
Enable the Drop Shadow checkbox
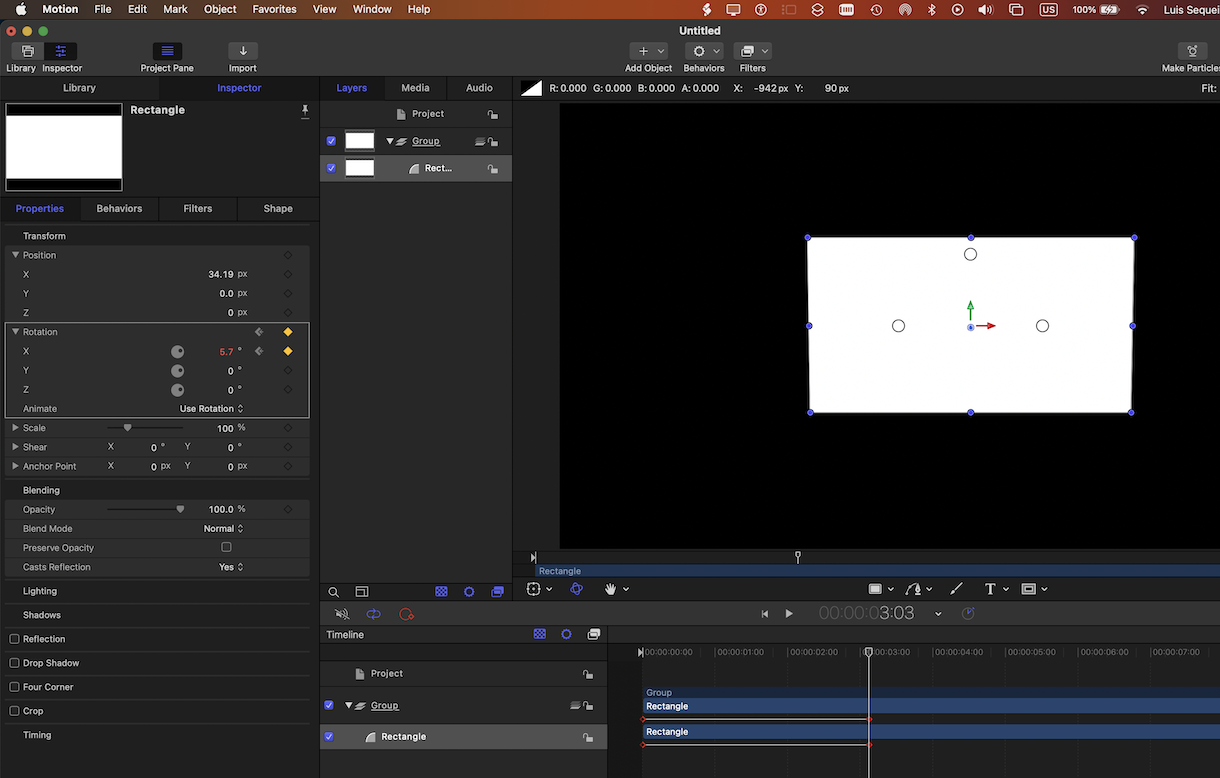click(x=14, y=663)
